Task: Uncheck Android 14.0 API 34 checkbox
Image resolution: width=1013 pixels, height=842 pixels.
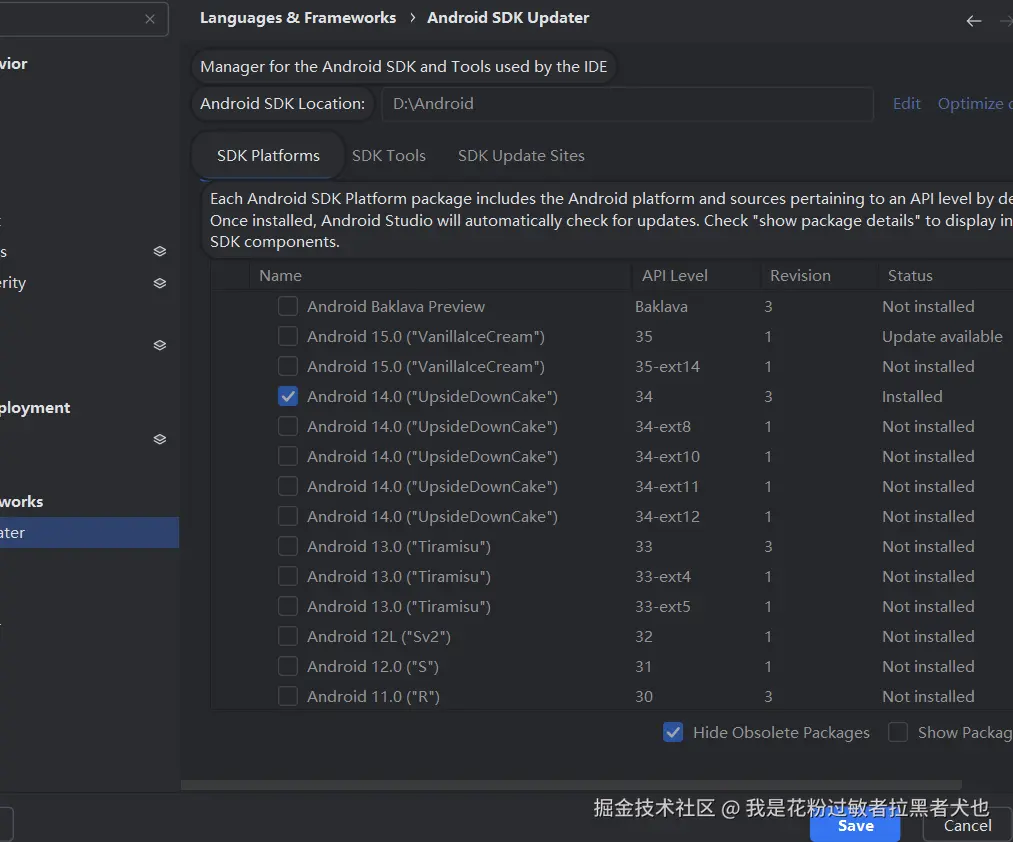Action: [287, 396]
